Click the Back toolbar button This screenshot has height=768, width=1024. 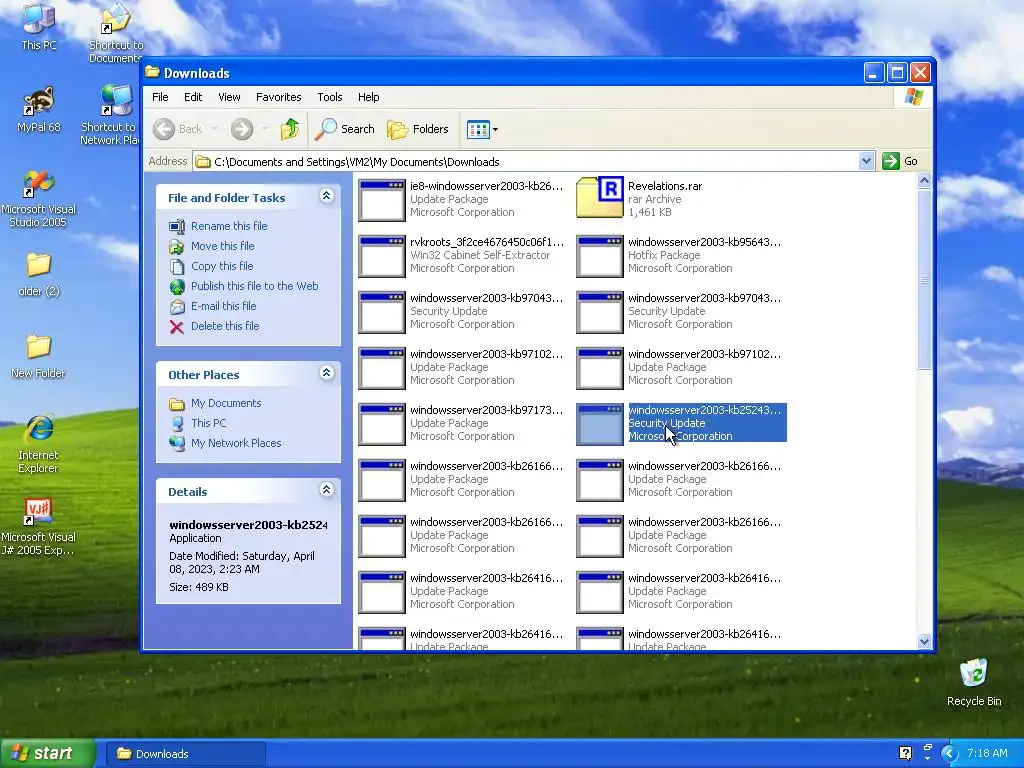(x=178, y=129)
